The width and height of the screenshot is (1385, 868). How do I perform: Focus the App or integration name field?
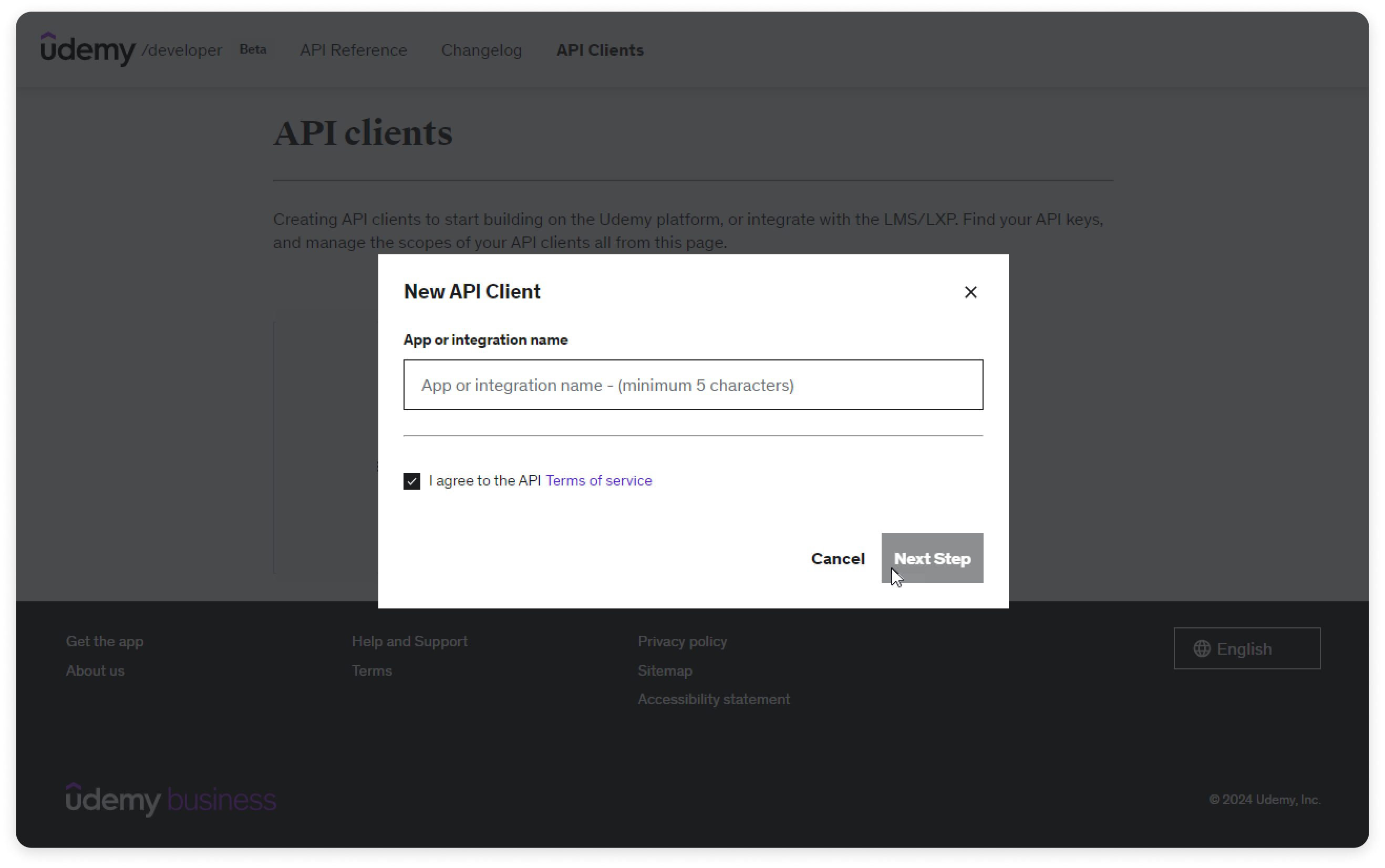(693, 385)
